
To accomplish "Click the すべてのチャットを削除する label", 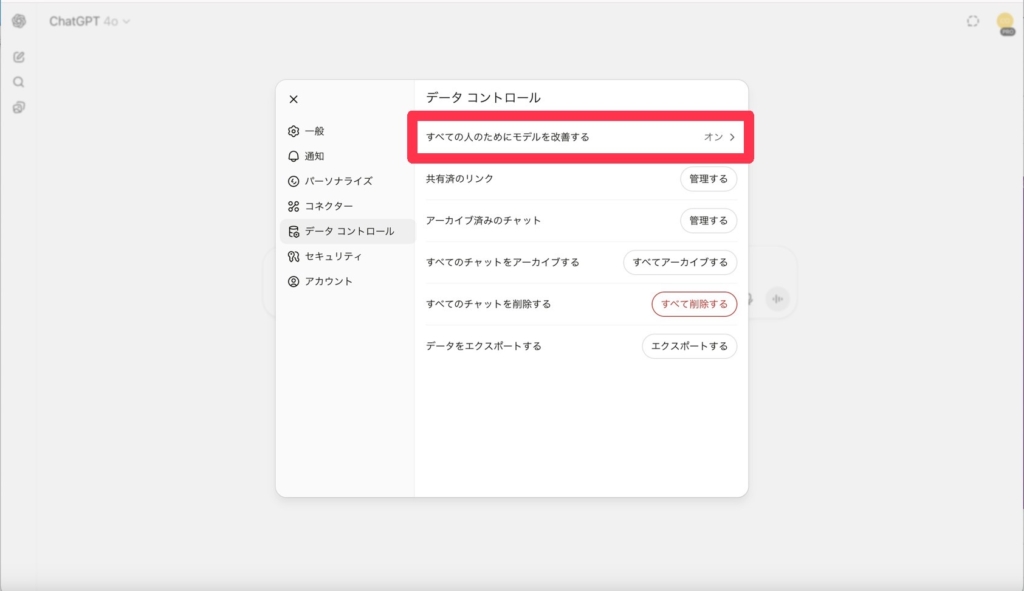I will pos(488,304).
